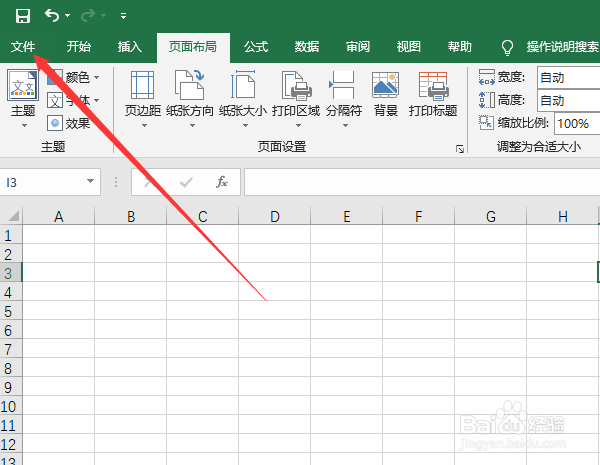This screenshot has height=465, width=600.
Task: Open the 审阅 tab
Action: 358,47
